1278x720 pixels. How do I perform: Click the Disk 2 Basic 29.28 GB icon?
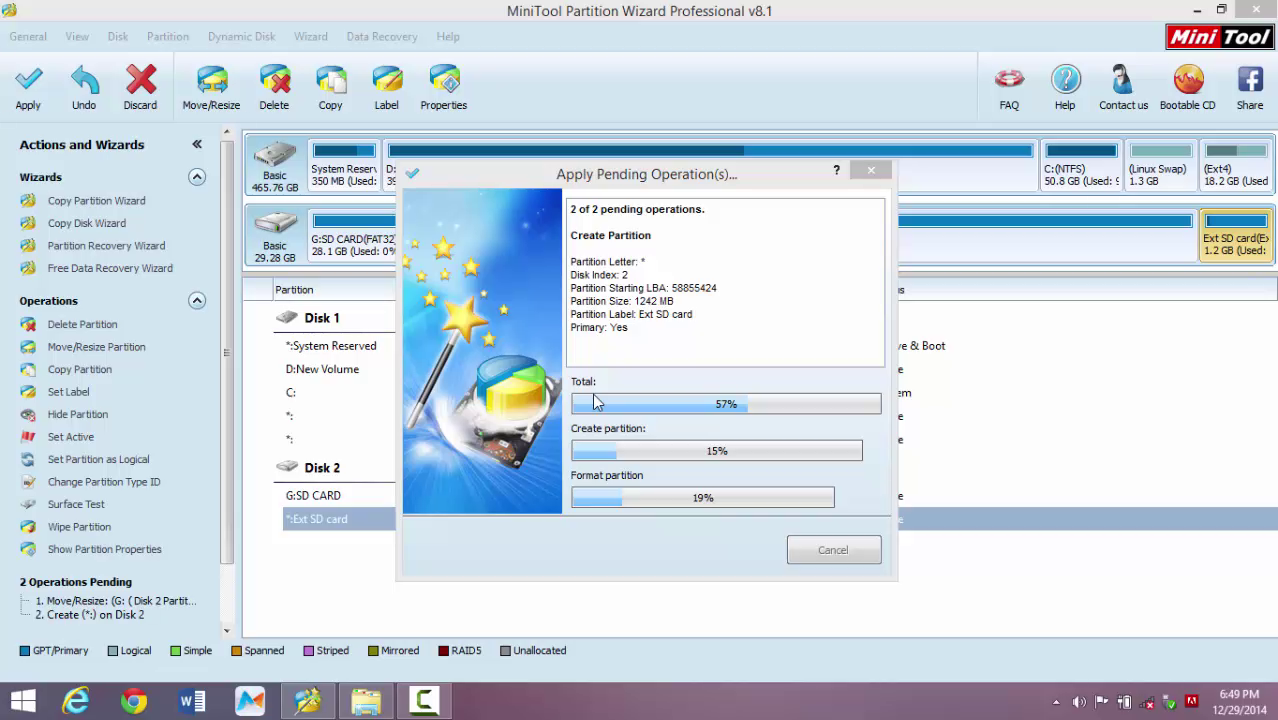click(x=275, y=235)
